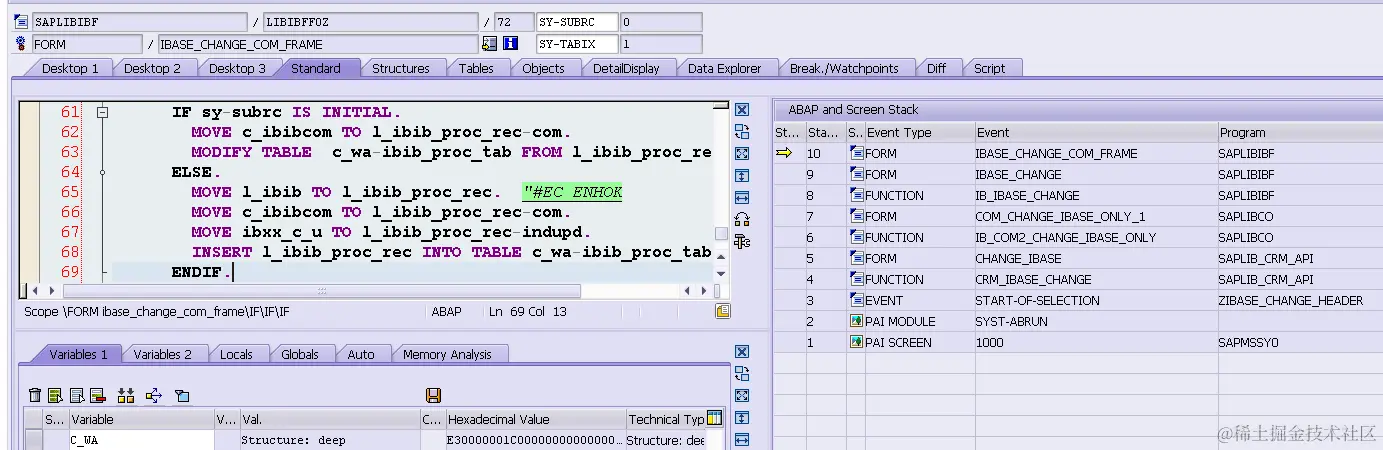Click the services headset icon of source tool
This screenshot has width=1383, height=450.
click(x=742, y=219)
